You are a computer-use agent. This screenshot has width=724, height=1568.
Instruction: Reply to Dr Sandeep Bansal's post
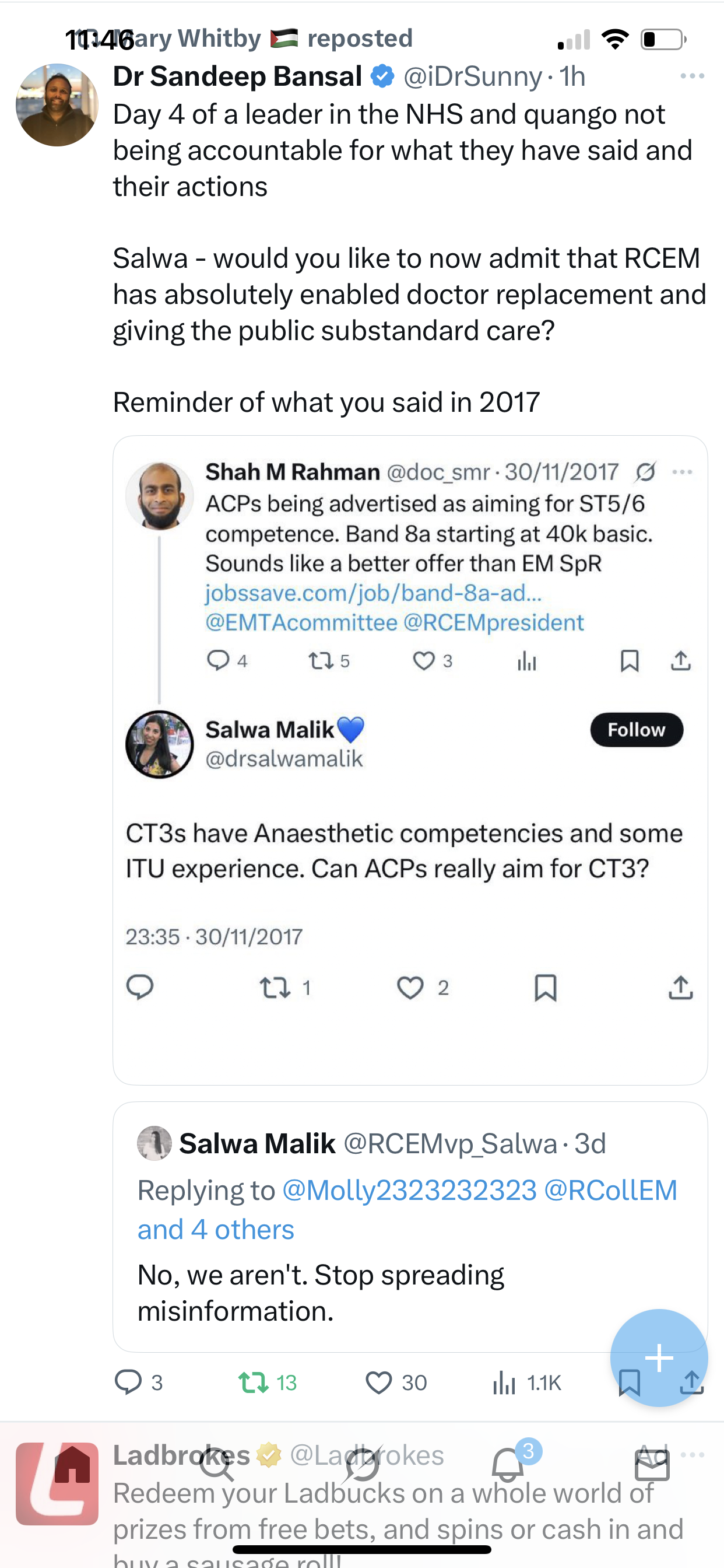click(x=128, y=1382)
